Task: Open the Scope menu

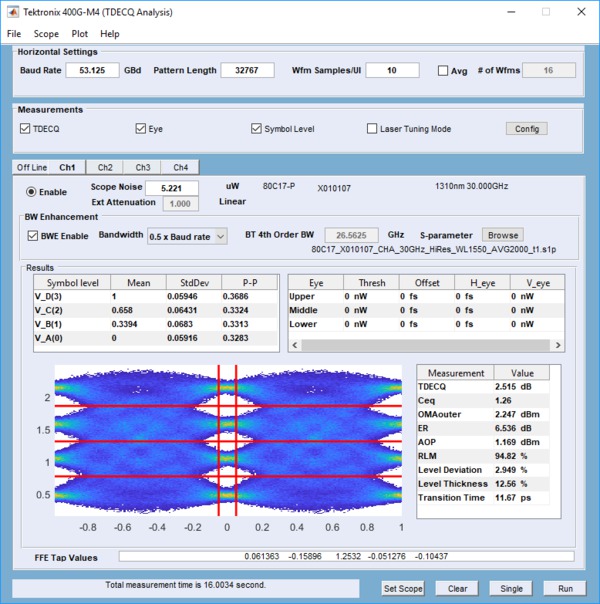Action: tap(46, 34)
